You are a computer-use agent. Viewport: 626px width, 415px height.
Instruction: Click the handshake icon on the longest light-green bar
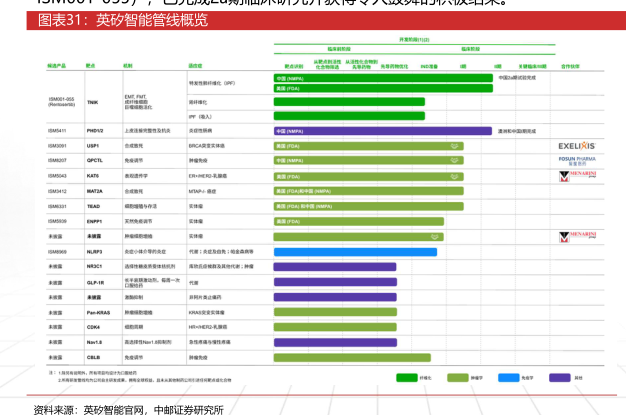[x=436, y=237]
